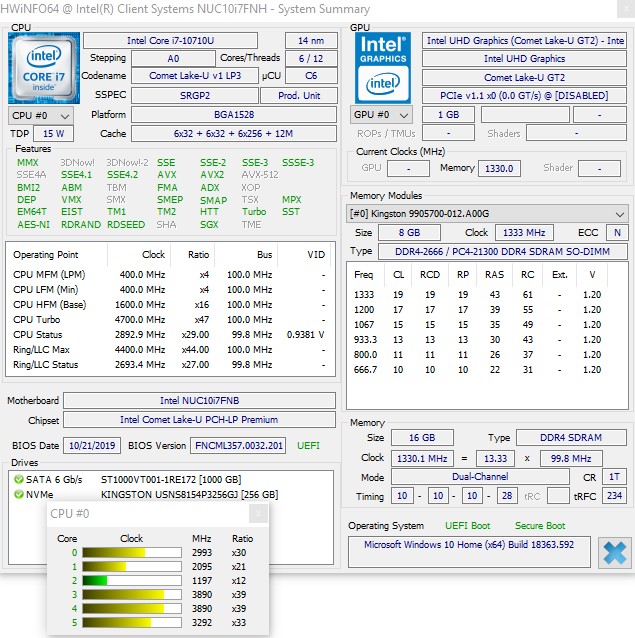
Task: Click the Secure Boot label
Action: tap(540, 526)
